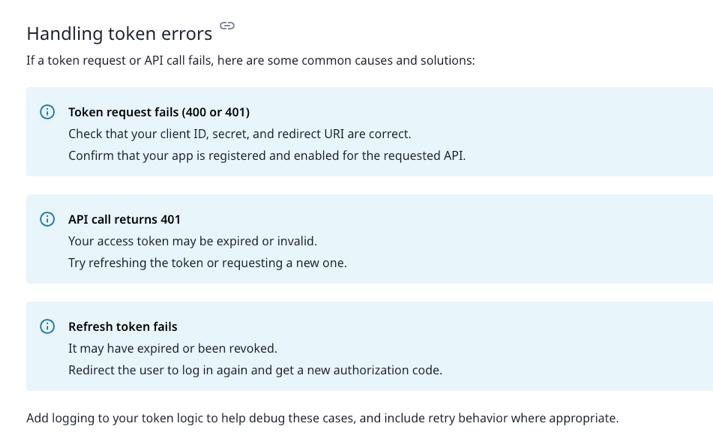Image resolution: width=713 pixels, height=448 pixels.
Task: Select the Token request fails (400 or 401) title
Action: (158, 112)
